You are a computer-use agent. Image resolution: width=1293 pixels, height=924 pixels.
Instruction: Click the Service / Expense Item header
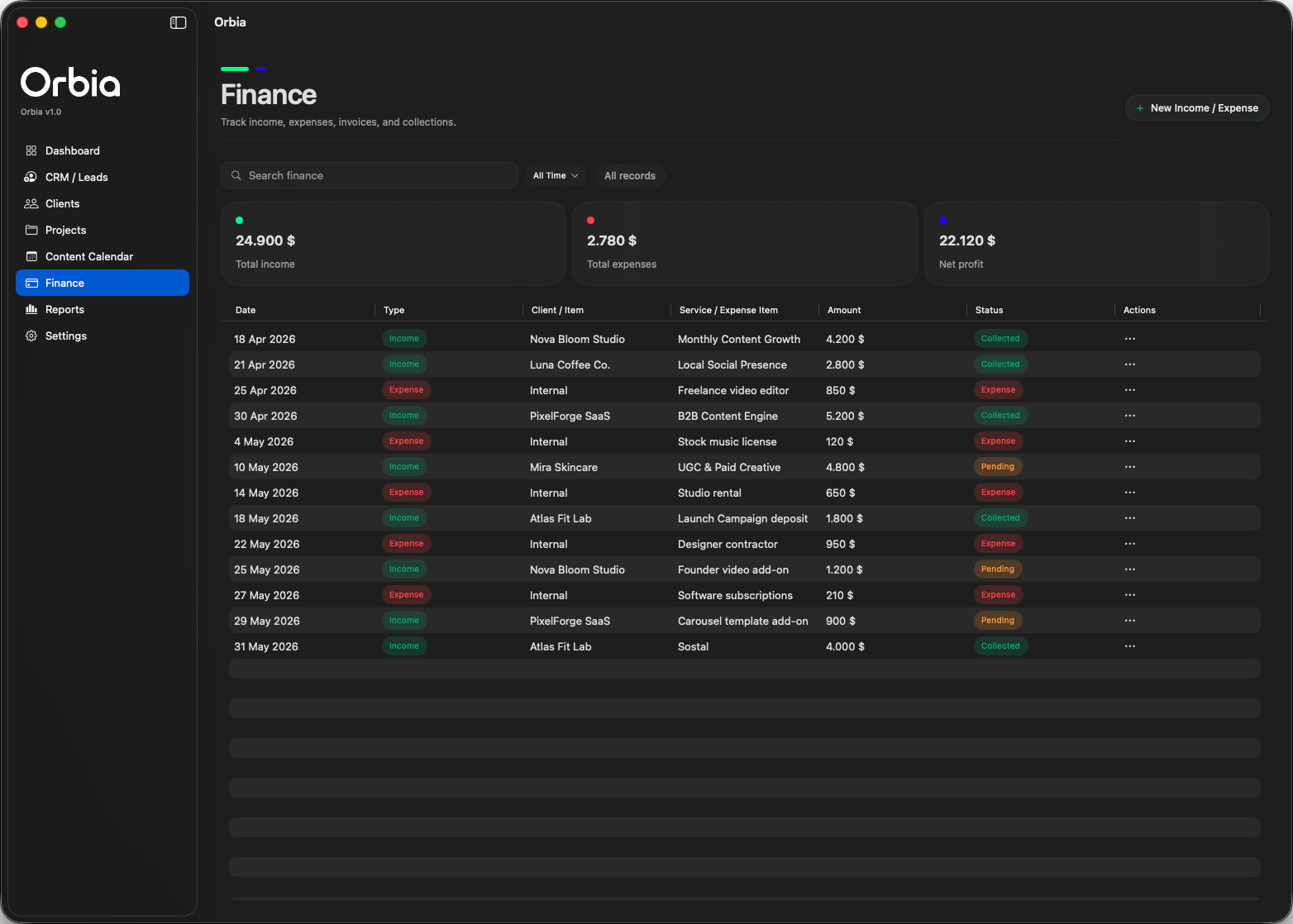coord(728,310)
